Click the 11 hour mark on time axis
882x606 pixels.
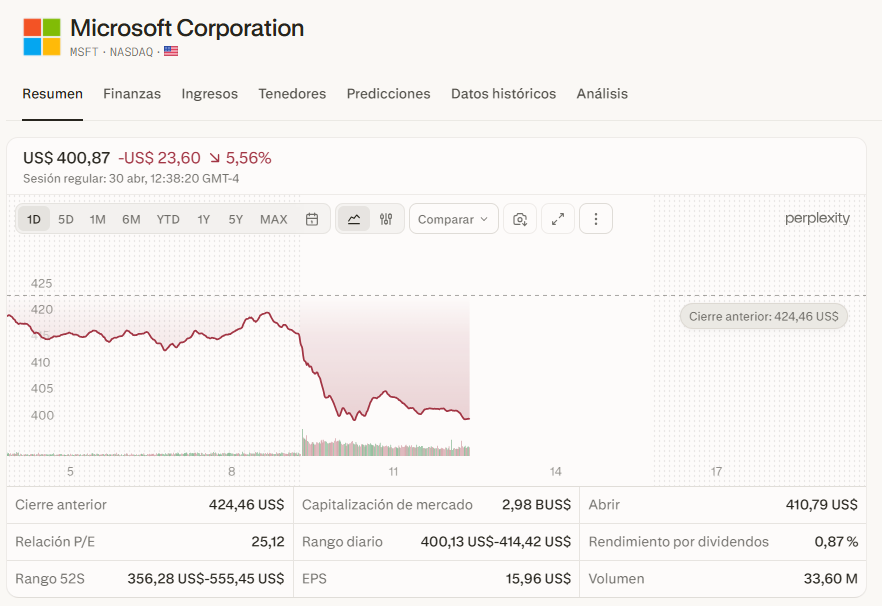[393, 472]
